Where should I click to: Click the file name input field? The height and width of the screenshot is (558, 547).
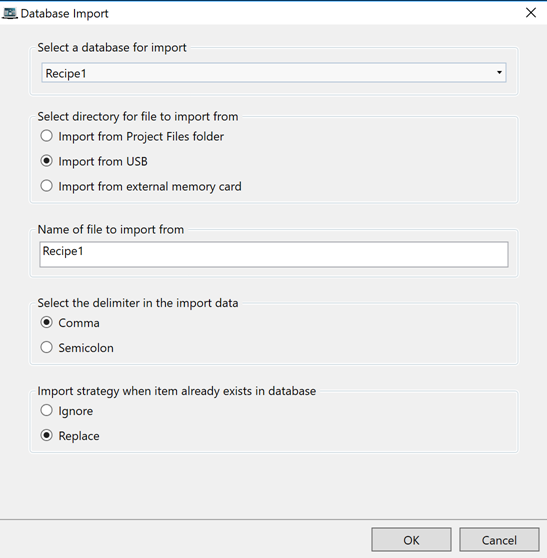click(x=274, y=254)
